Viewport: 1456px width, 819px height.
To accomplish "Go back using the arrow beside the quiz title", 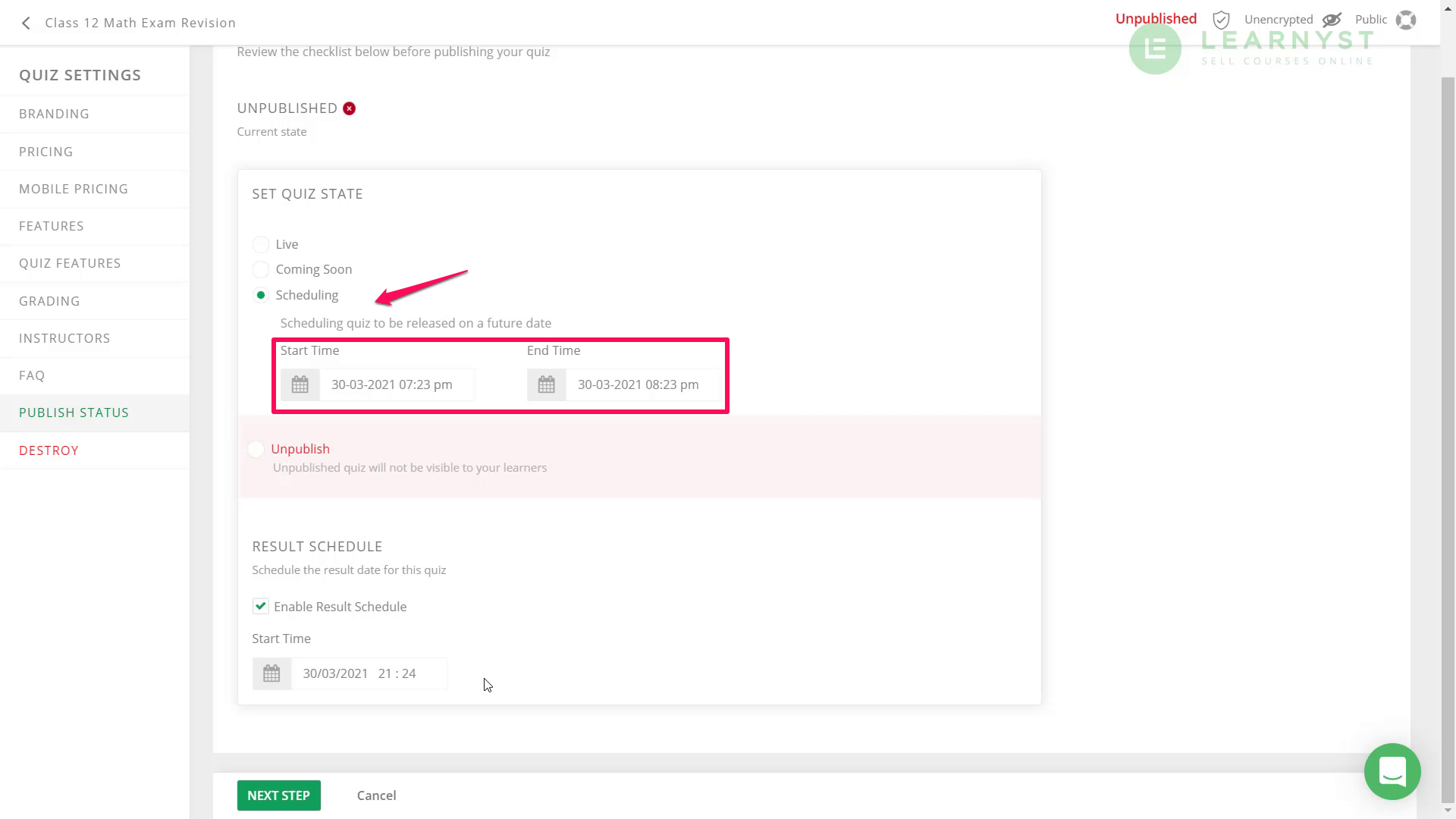I will click(x=26, y=23).
